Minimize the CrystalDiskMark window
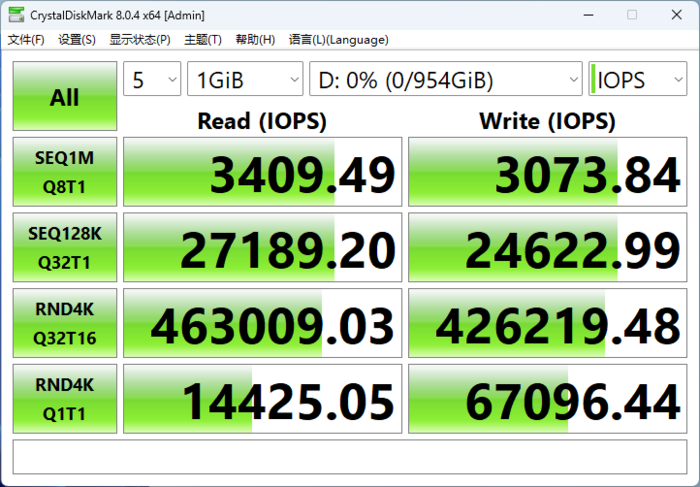 click(x=588, y=15)
